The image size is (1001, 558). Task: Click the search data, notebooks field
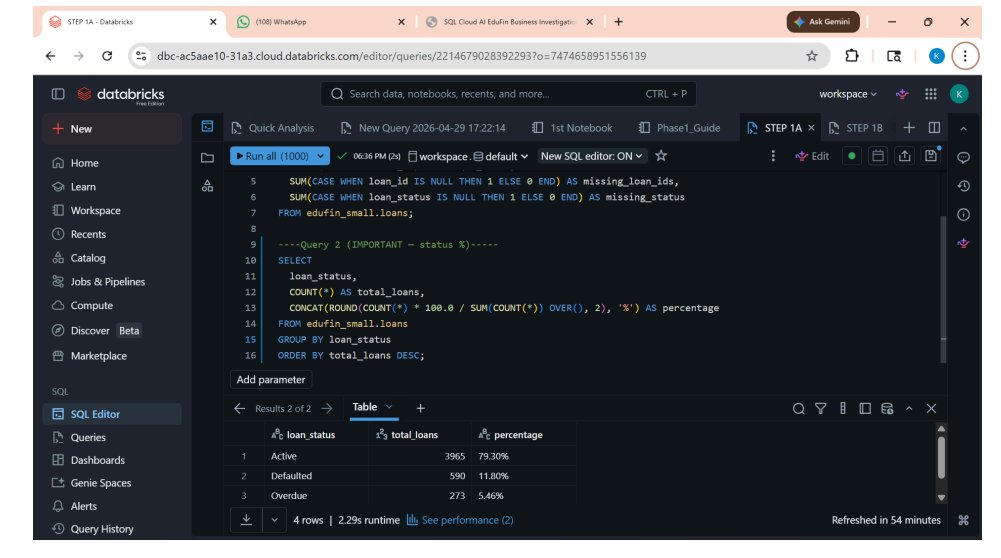[x=508, y=94]
